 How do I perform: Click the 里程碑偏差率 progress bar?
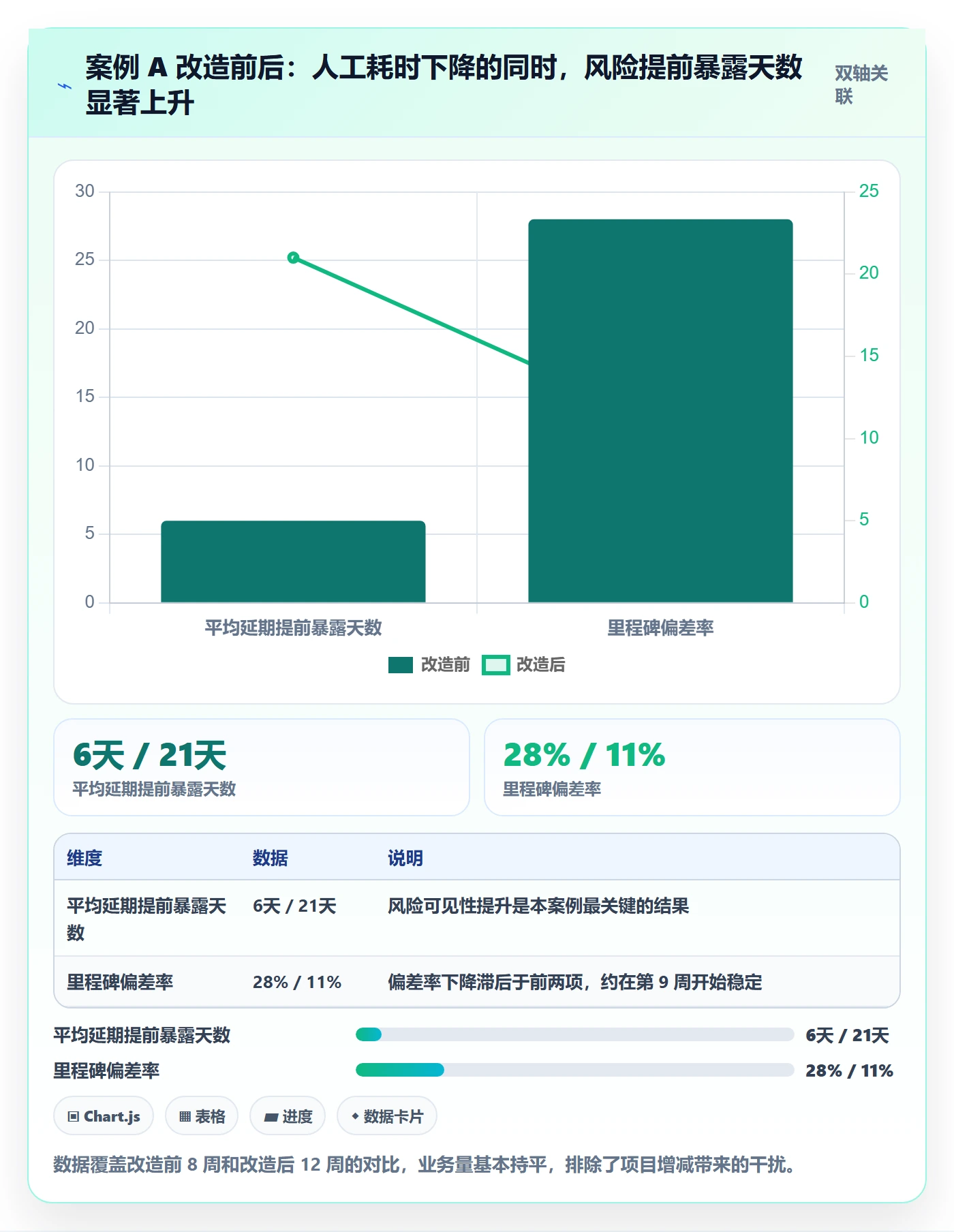(x=574, y=1070)
